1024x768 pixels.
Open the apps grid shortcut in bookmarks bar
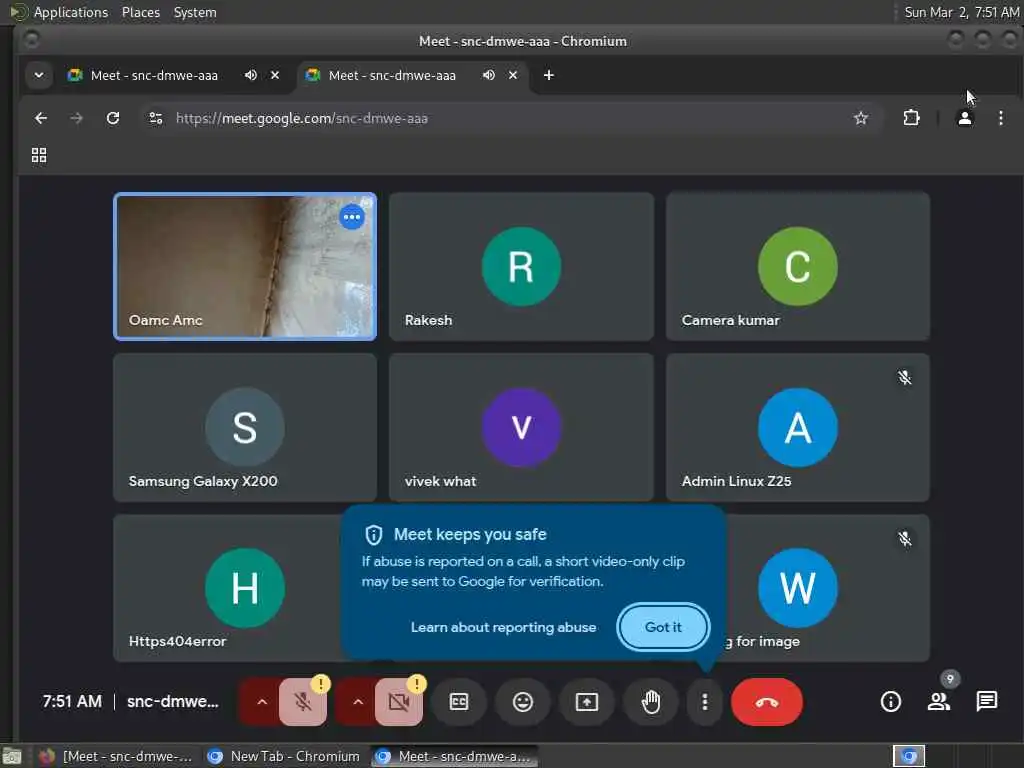[x=39, y=155]
